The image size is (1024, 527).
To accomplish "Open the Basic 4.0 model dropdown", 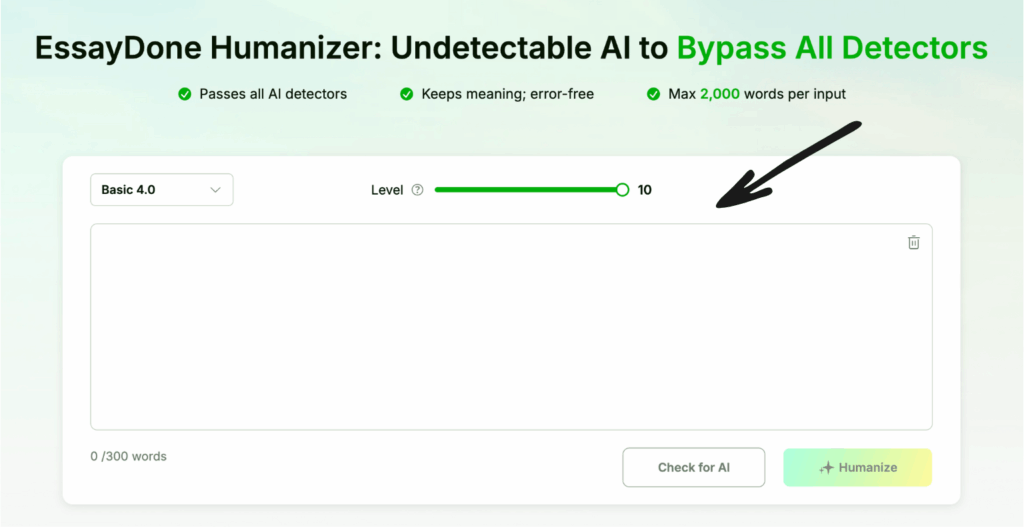I will (161, 190).
